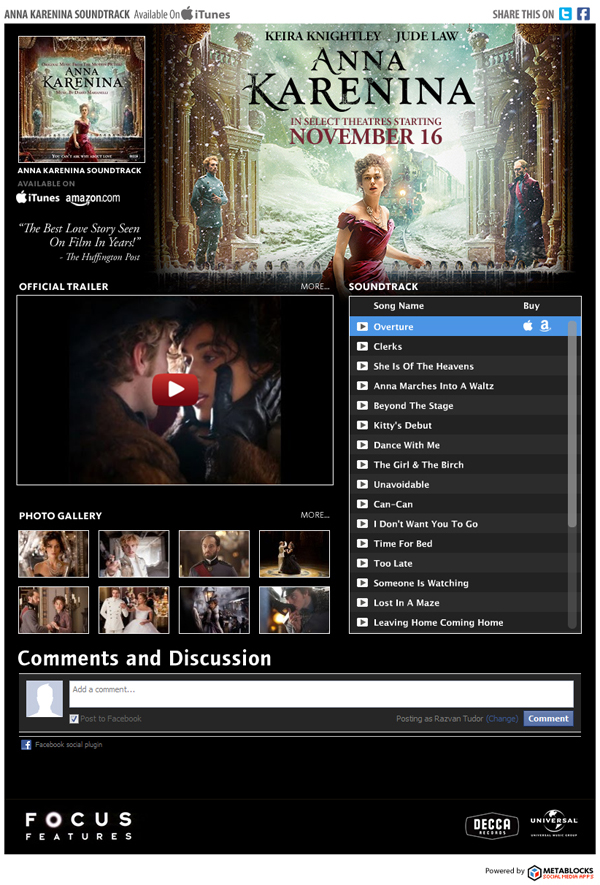Play Can-Can track
This screenshot has height=885, width=600.
click(362, 505)
